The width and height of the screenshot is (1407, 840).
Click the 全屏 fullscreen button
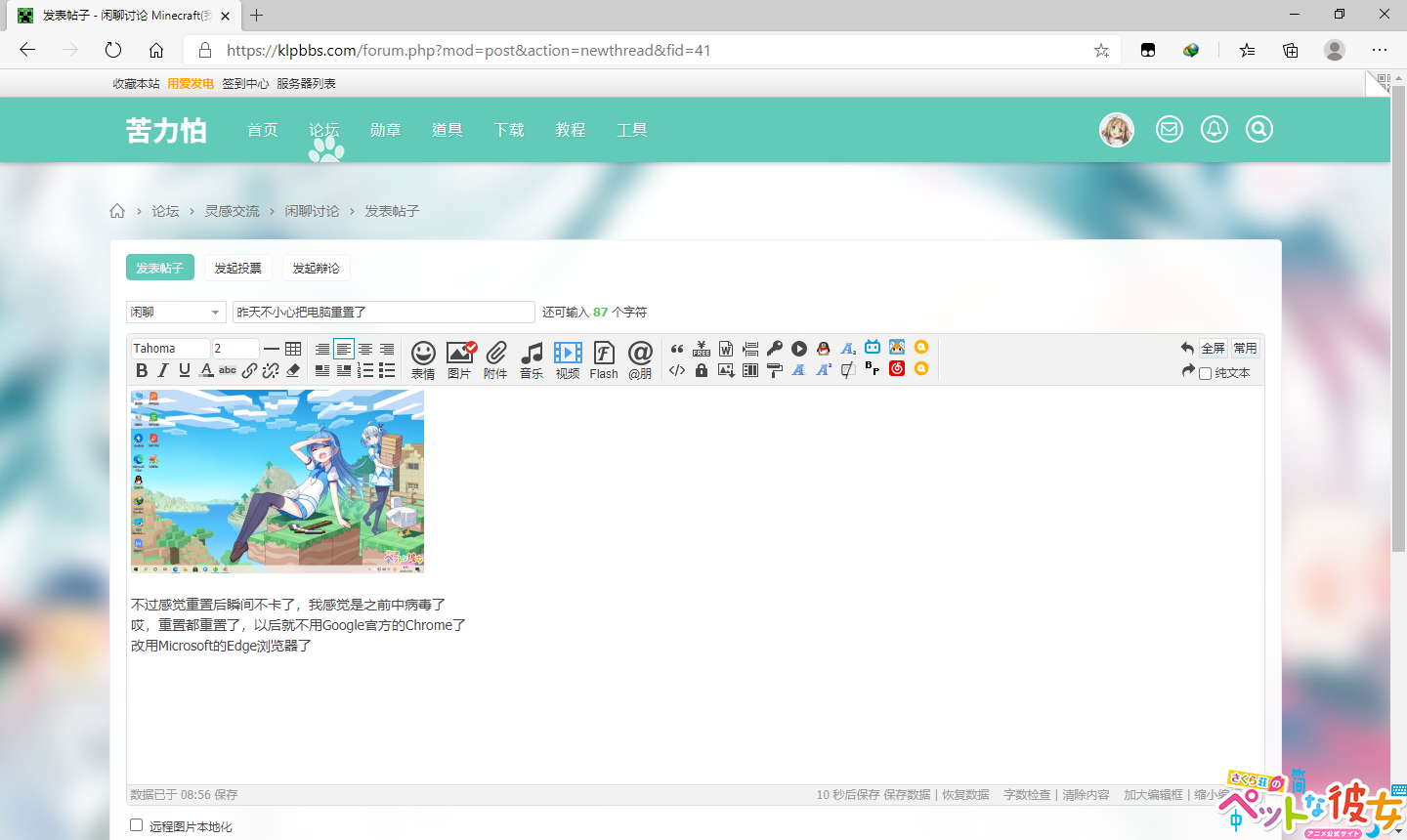click(1213, 348)
